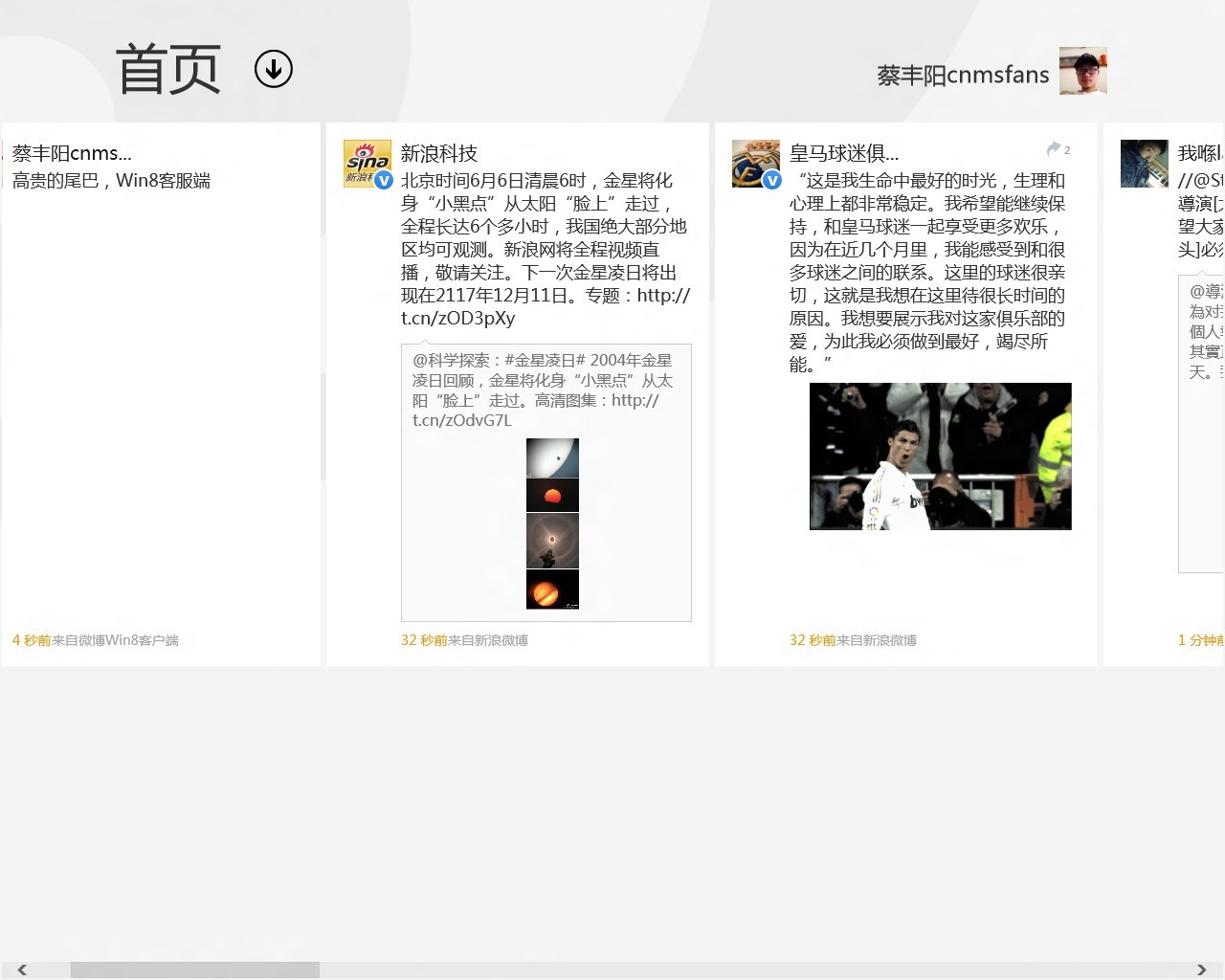Click the horizontal scrollbar right arrow

click(1201, 970)
